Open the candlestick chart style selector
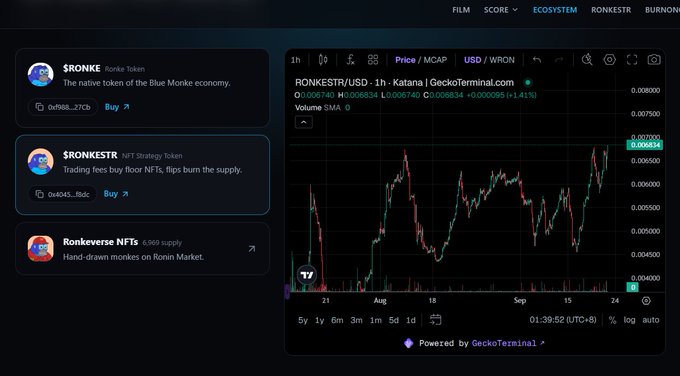Image resolution: width=680 pixels, height=376 pixels. [x=323, y=60]
